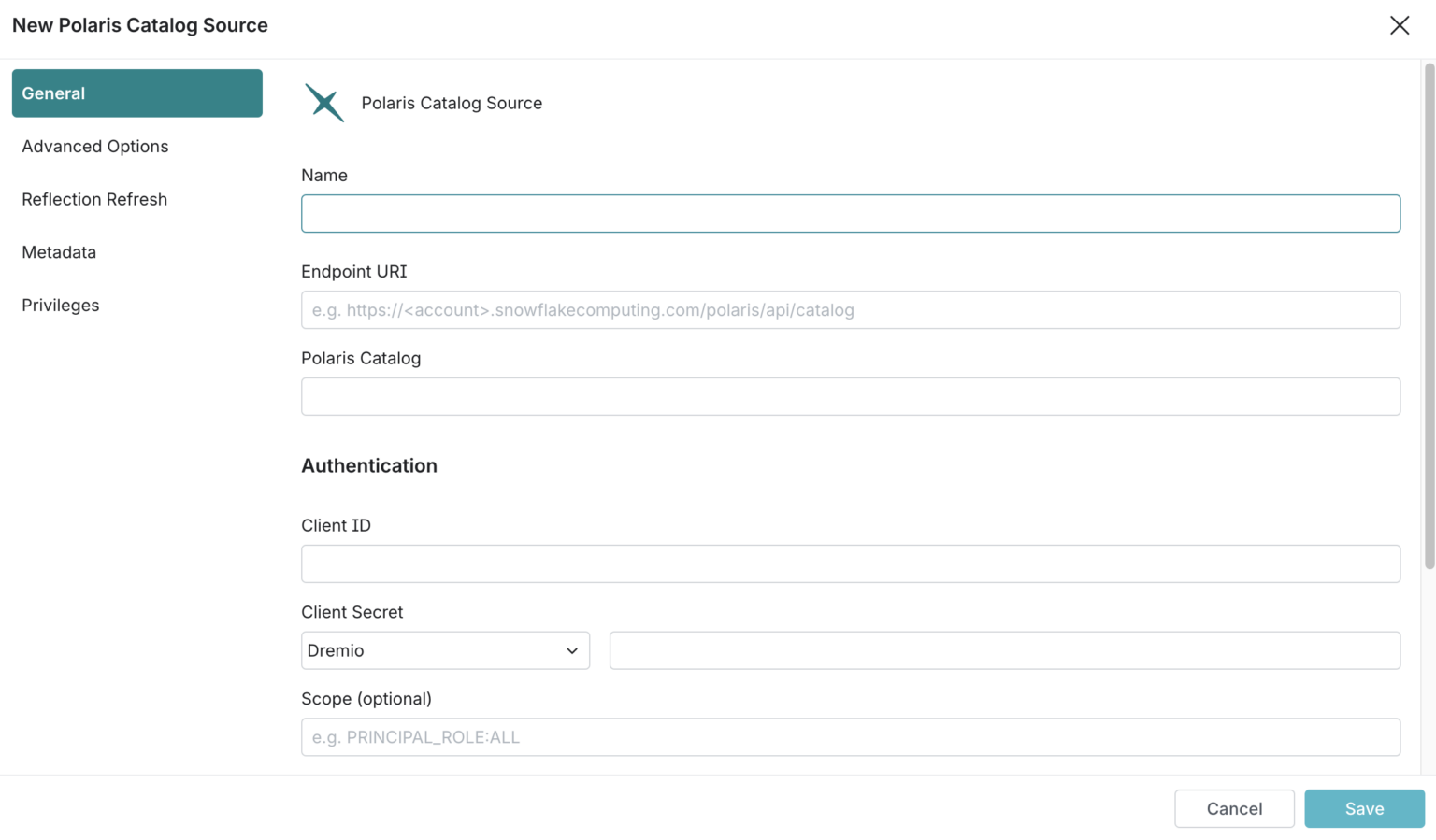Screen dimensions: 1436x840
Task: Focus the Client Secret value field
Action: (x=1004, y=650)
